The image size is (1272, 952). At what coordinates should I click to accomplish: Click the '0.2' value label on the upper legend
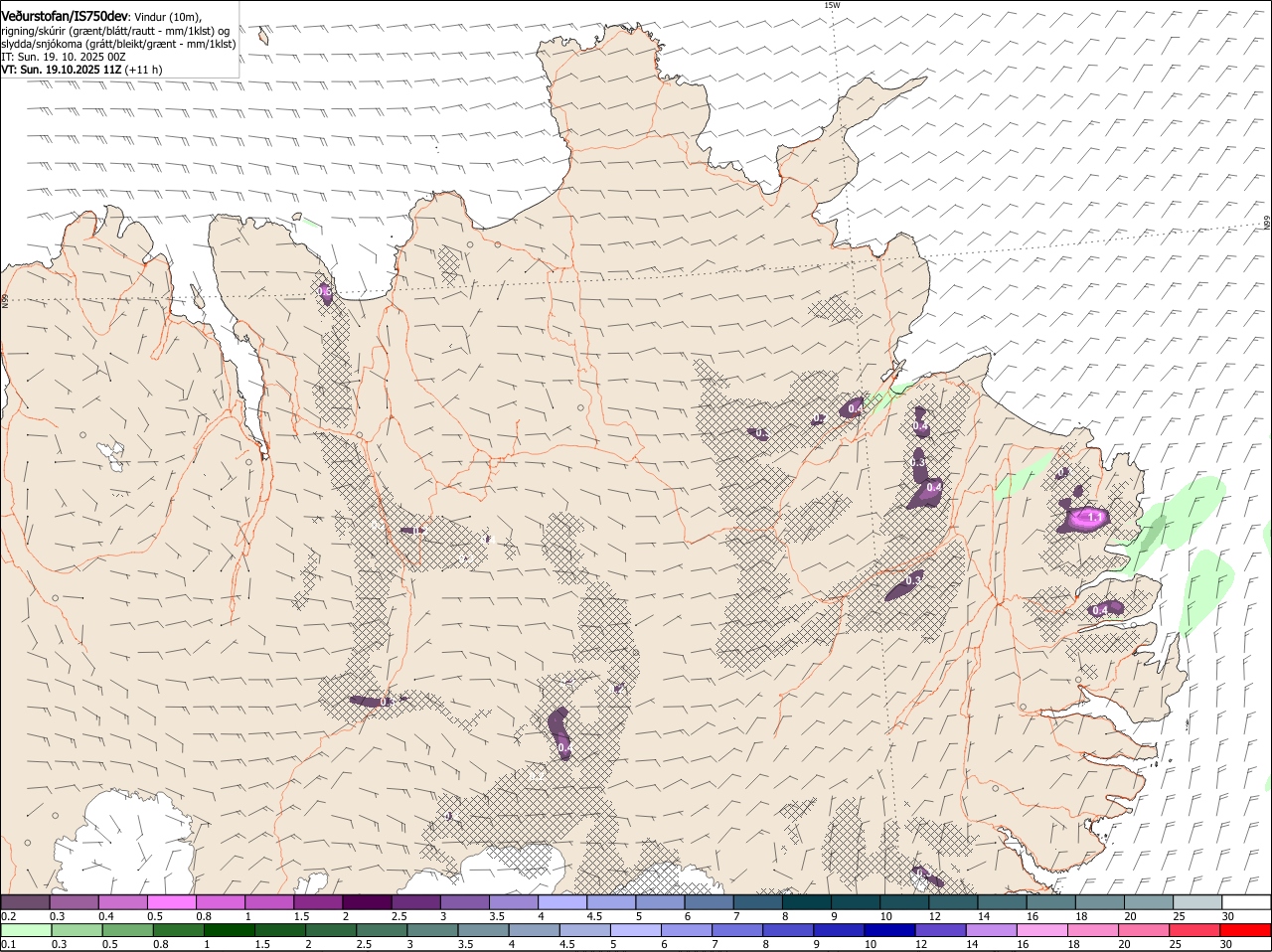coord(8,915)
